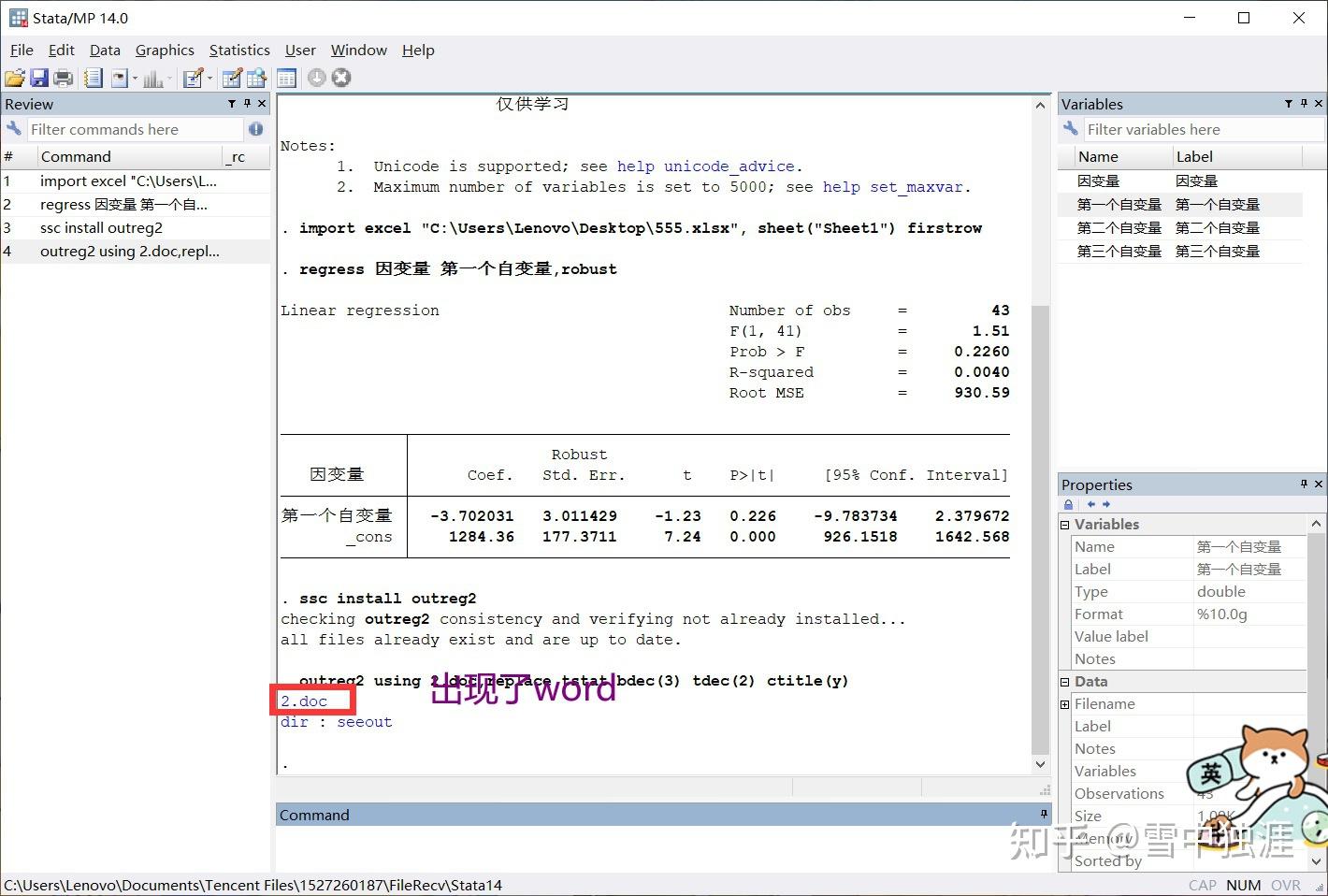Open the Graph window
The height and width of the screenshot is (896, 1328).
[154, 77]
